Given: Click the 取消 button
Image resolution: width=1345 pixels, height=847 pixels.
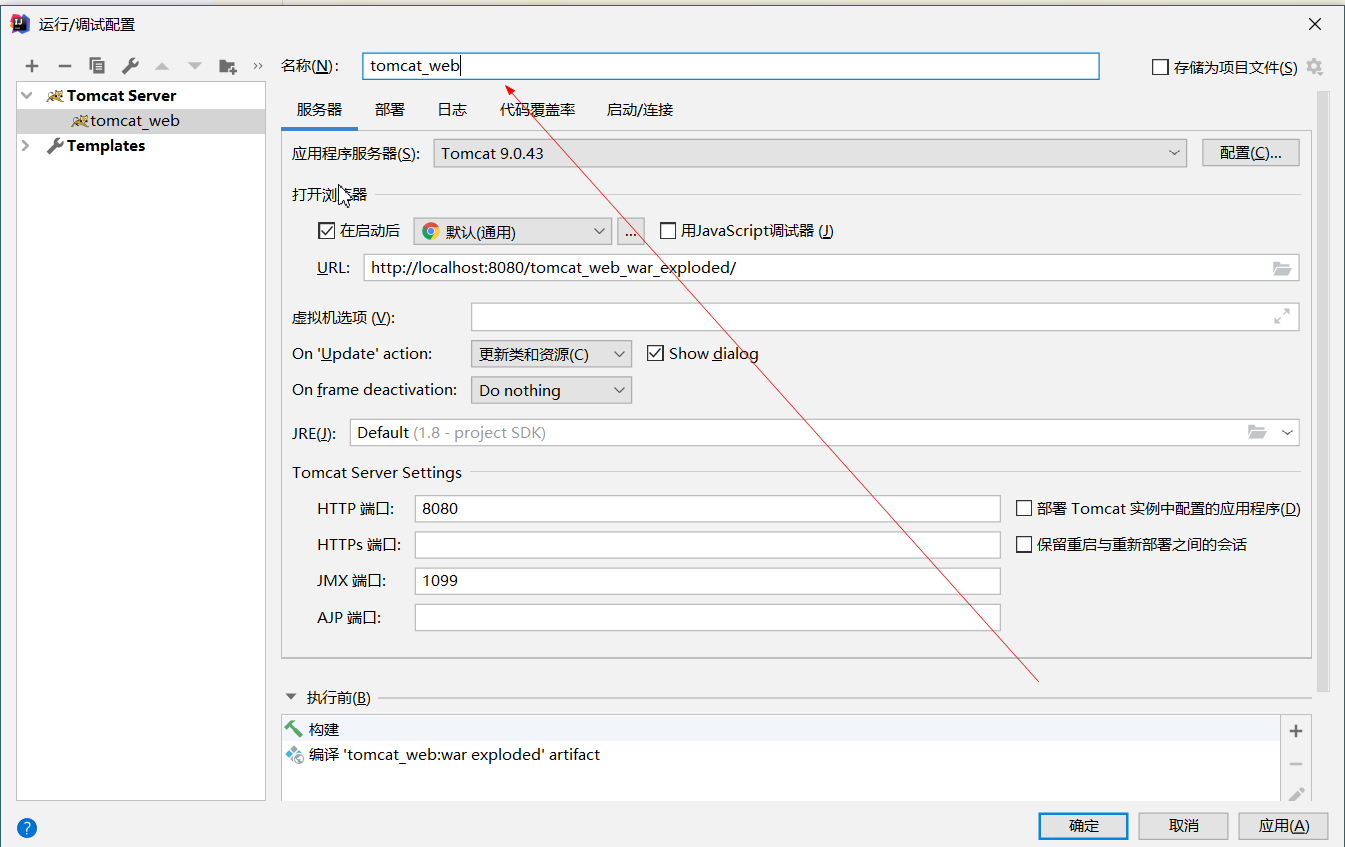Looking at the screenshot, I should pyautogui.click(x=1184, y=826).
